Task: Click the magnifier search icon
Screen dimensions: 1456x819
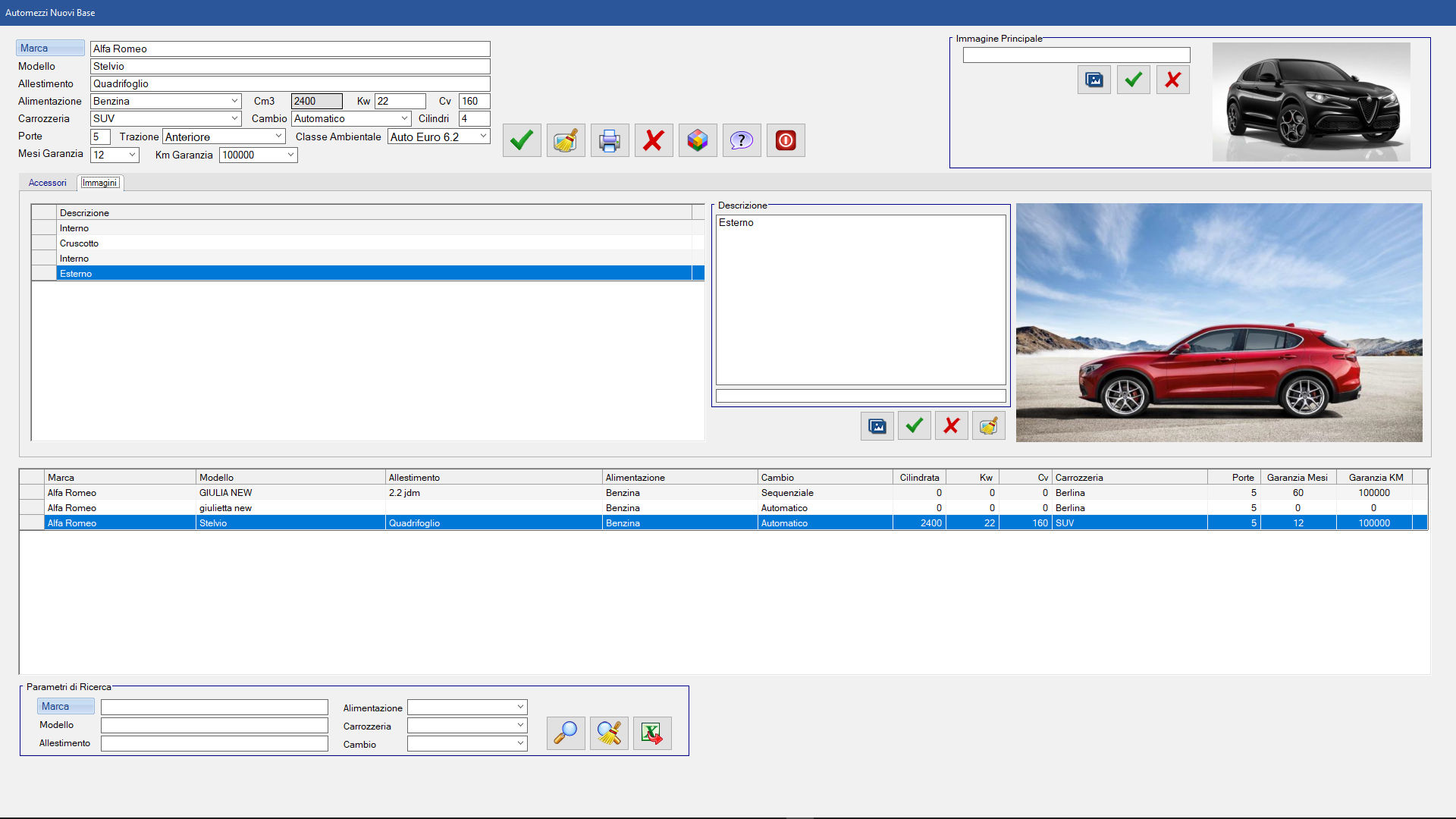Action: tap(566, 733)
